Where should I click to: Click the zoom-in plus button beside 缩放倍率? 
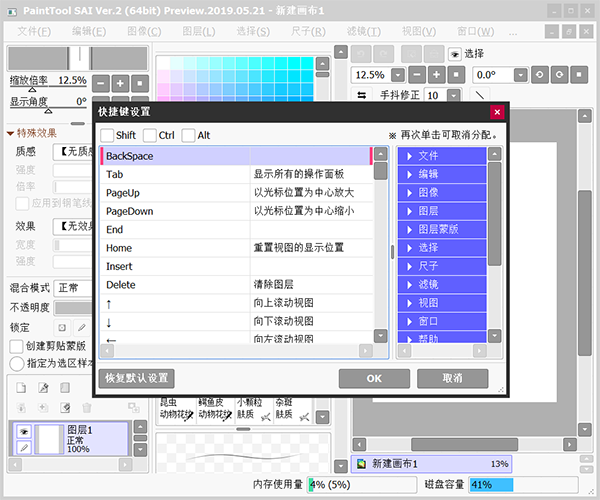120,83
